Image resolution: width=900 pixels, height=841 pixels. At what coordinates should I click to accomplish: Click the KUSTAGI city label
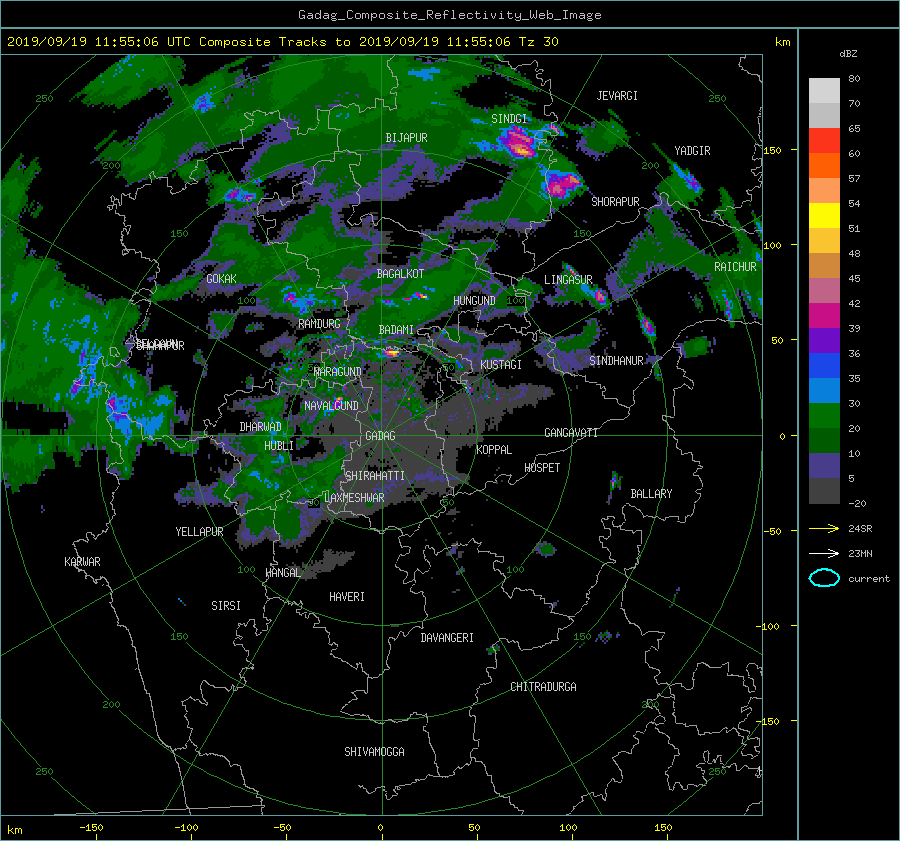tap(501, 365)
